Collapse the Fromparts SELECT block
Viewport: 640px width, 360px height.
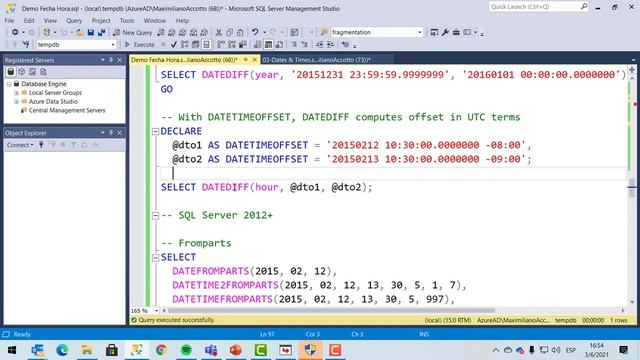point(155,258)
